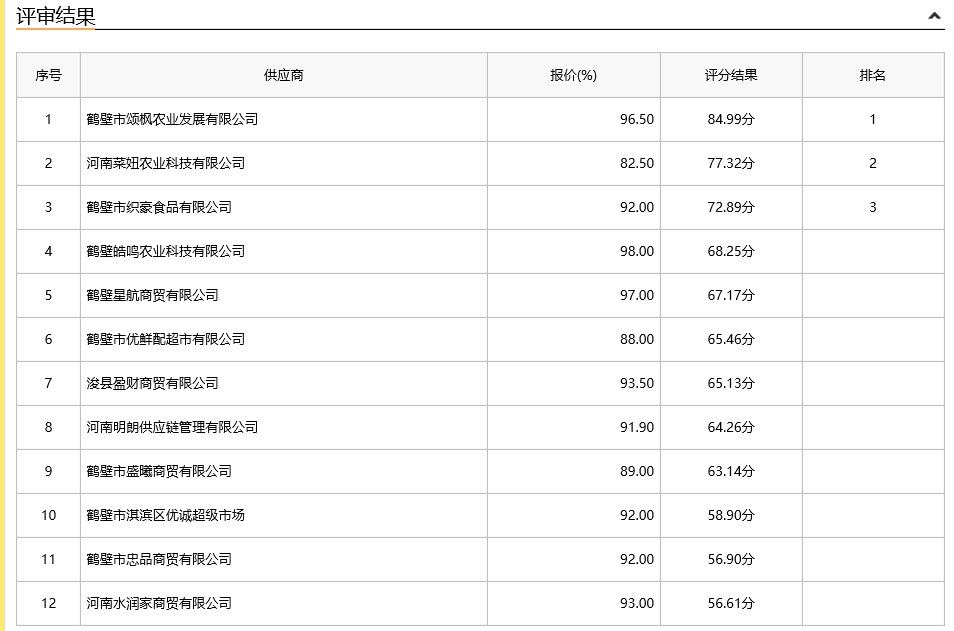Screen dimensions: 954x631
Task: Click supplier 河南水润家商贸有限公司
Action: (x=159, y=603)
